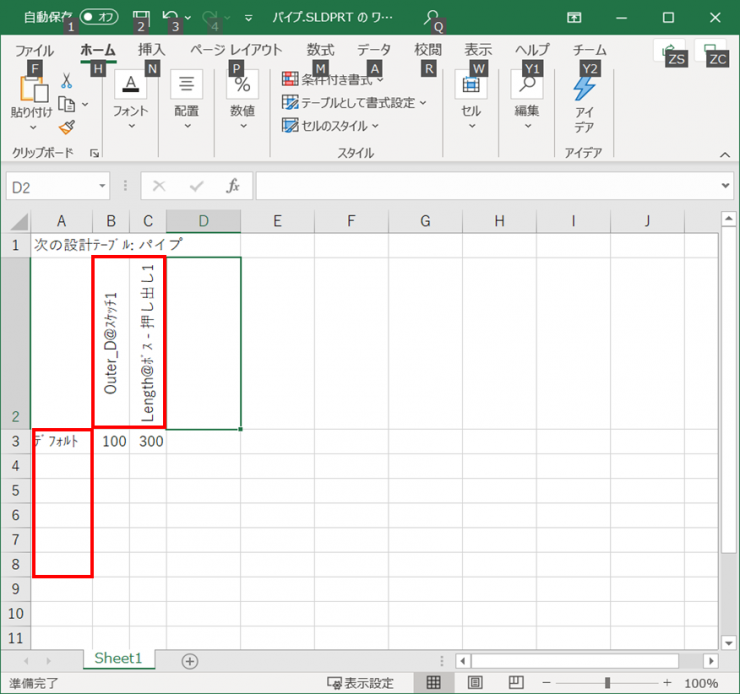Viewport: 740px width, 694px height.
Task: Open the Name Box dropdown arrow
Action: click(x=103, y=186)
